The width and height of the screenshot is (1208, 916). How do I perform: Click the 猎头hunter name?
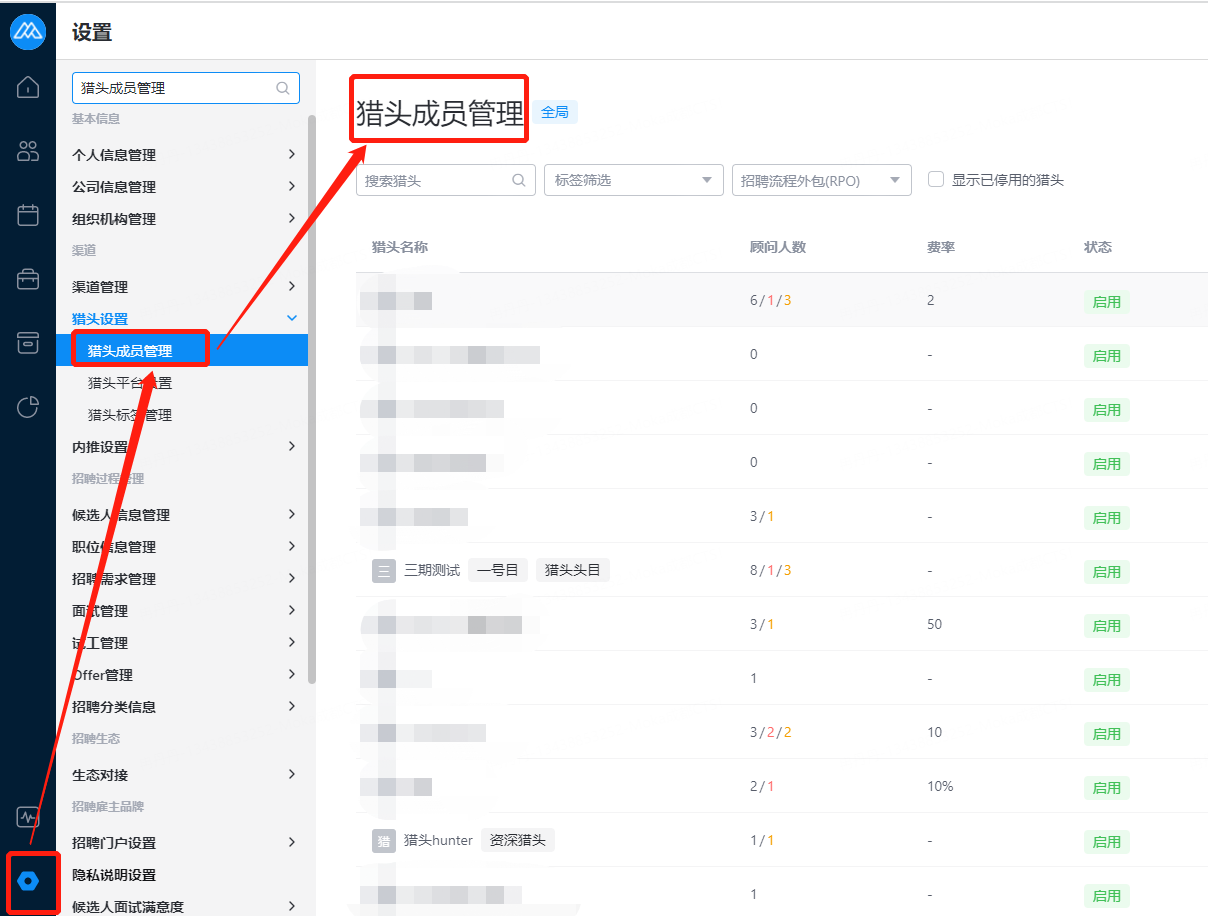pos(438,841)
